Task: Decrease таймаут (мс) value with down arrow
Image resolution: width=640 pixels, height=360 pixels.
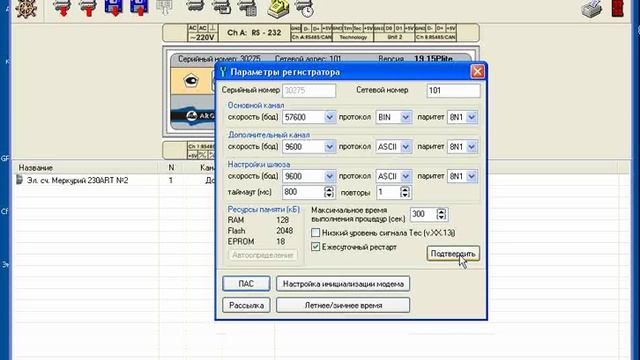Action: [329, 195]
